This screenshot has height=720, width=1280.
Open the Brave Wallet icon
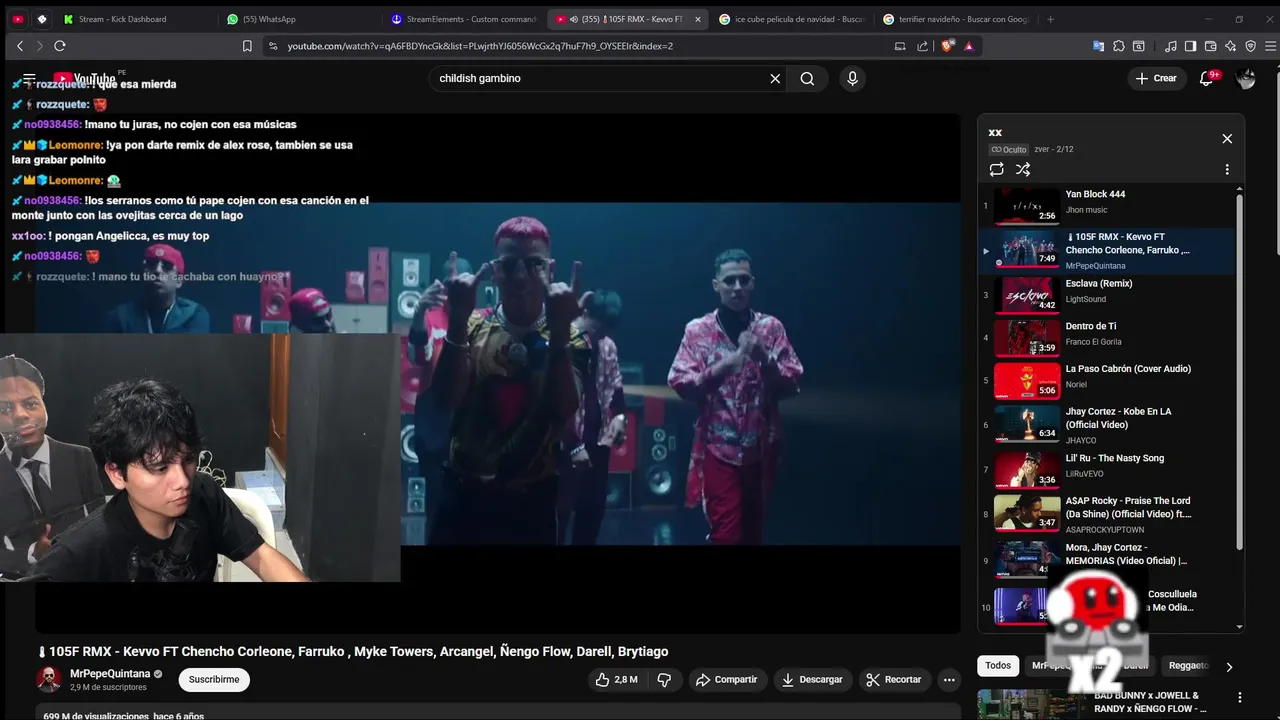(x=1210, y=46)
